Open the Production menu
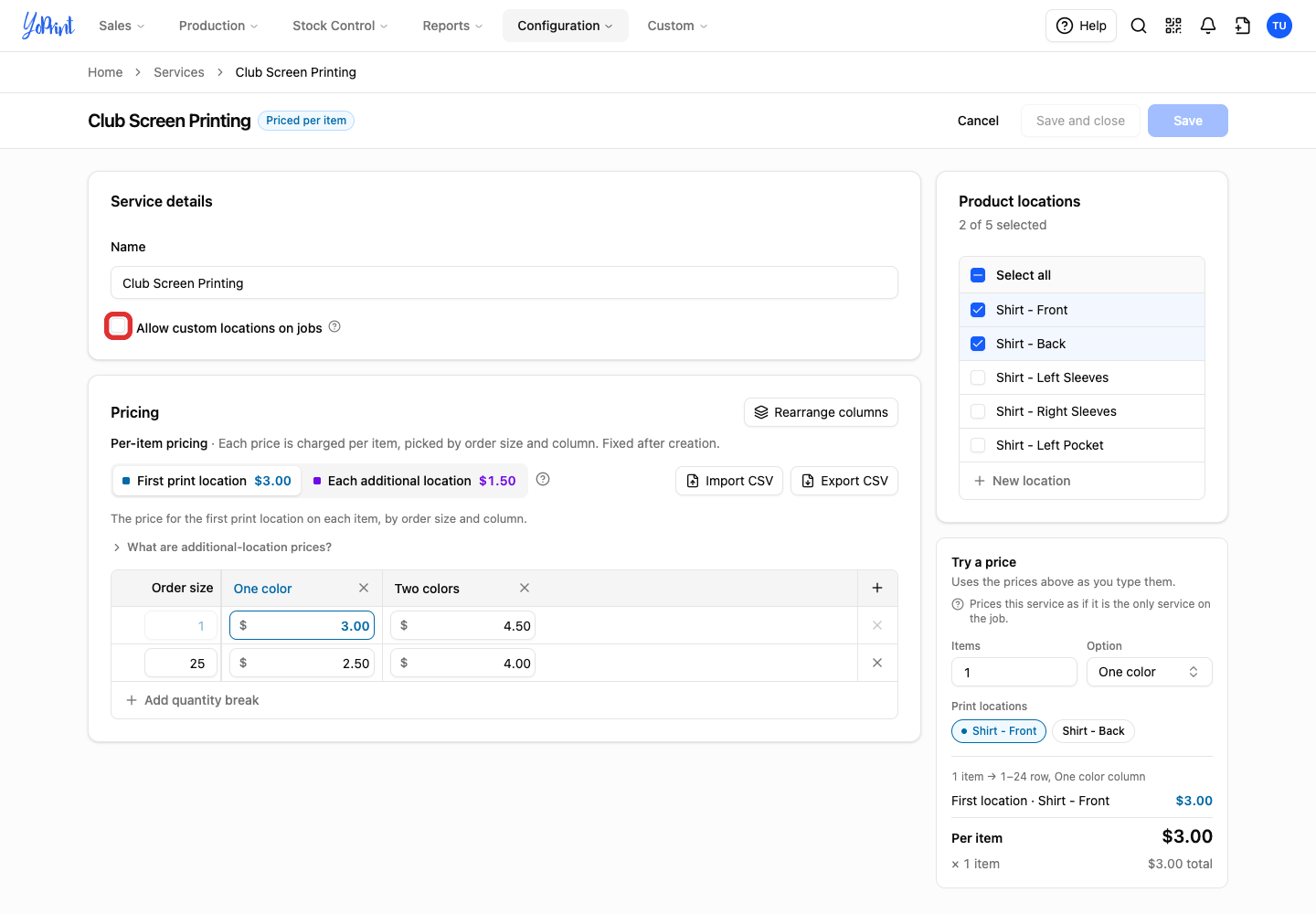 click(x=218, y=26)
